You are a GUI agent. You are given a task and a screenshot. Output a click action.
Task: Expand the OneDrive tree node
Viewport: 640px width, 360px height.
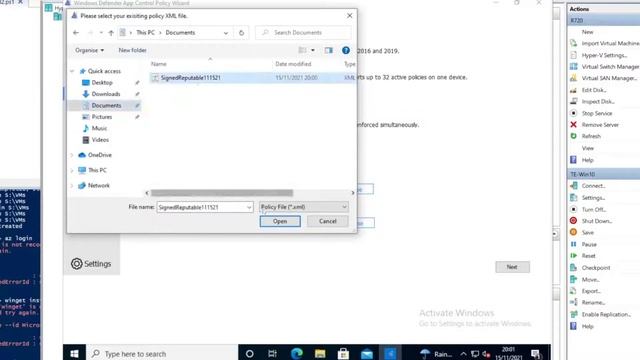click(72, 155)
